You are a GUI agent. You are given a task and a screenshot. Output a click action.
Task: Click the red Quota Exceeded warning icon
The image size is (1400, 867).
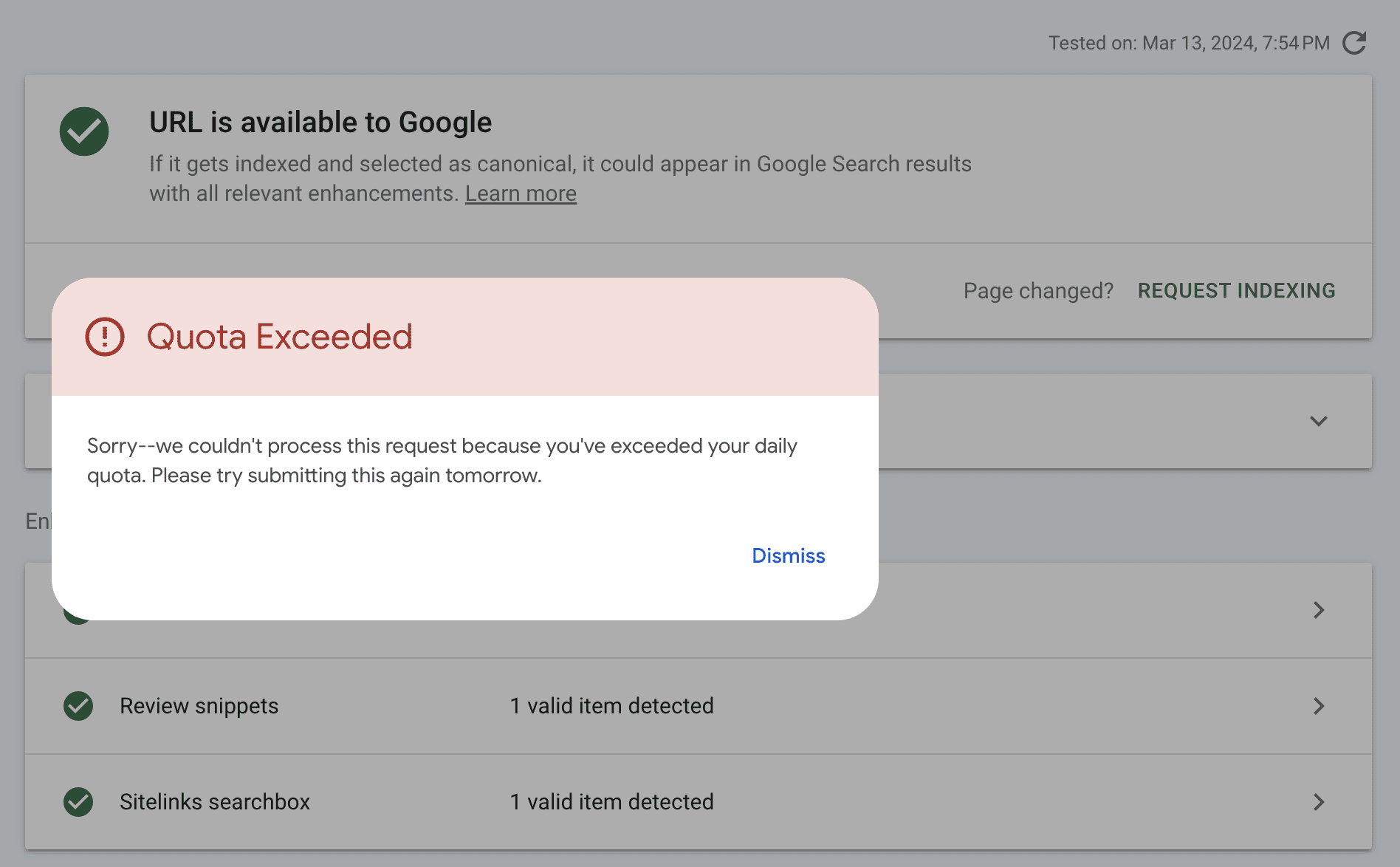pyautogui.click(x=105, y=337)
